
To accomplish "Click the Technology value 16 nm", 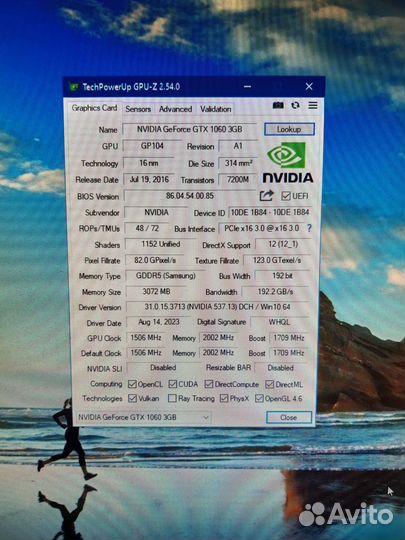I will (149, 163).
